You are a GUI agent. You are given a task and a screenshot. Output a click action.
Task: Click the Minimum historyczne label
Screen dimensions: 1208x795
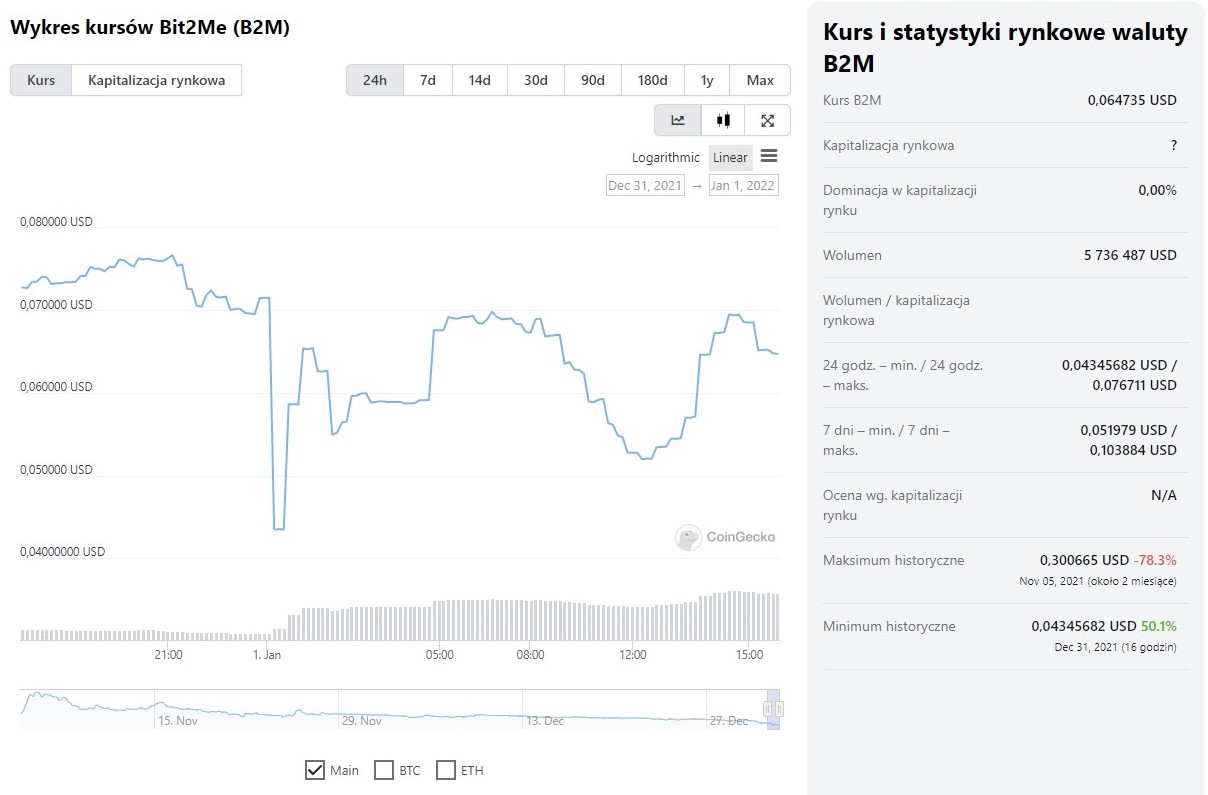tap(889, 626)
